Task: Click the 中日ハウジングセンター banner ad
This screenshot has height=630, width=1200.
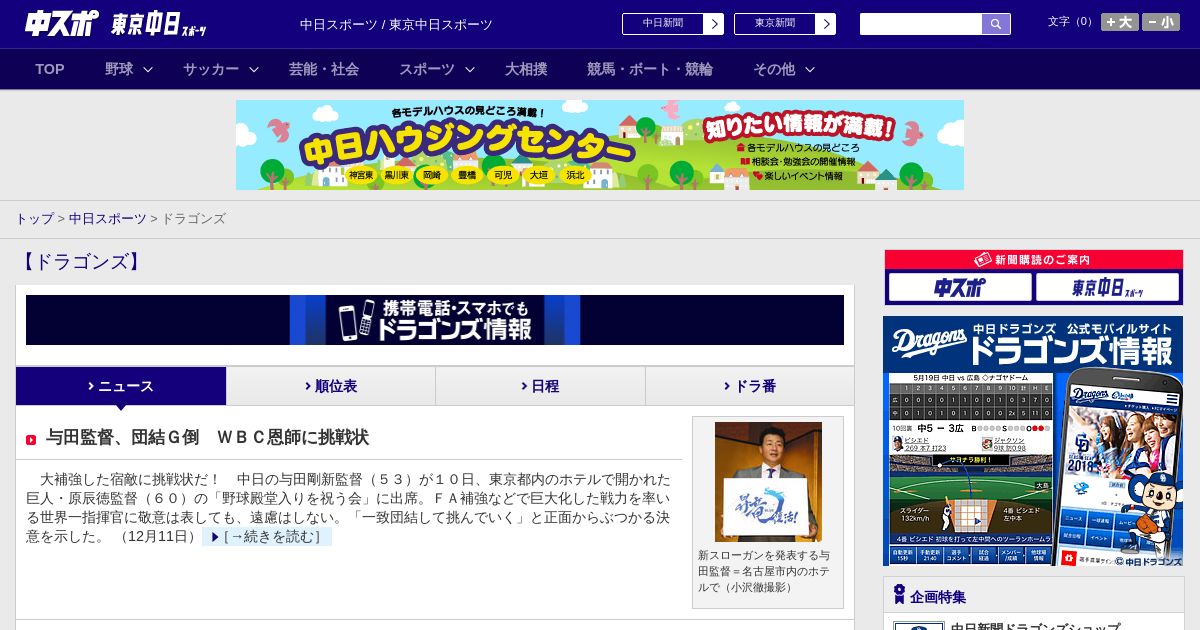Action: [x=600, y=145]
